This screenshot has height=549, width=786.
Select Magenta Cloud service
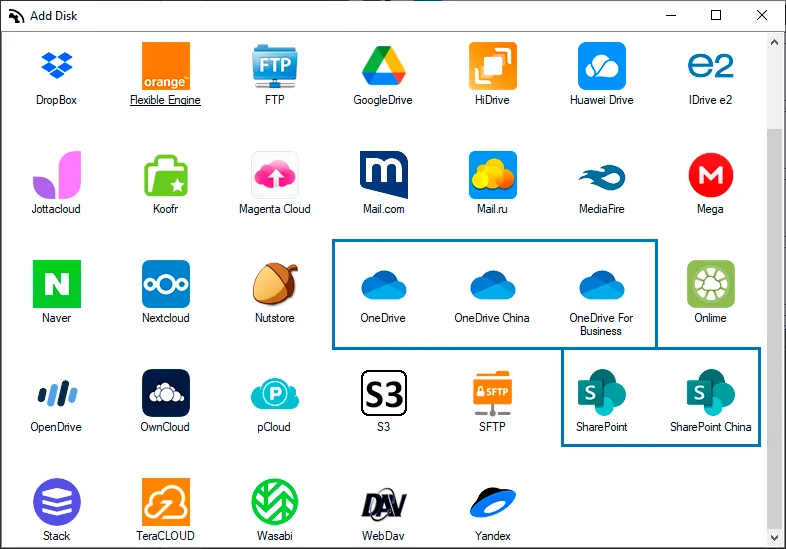click(275, 175)
